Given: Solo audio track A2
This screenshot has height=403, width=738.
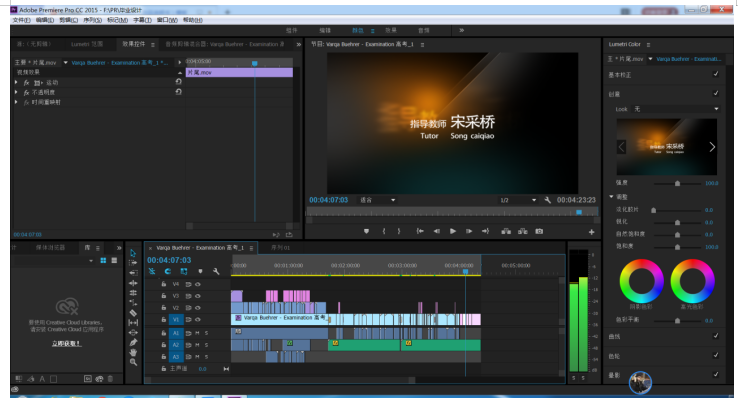Looking at the screenshot, I should [x=206, y=345].
